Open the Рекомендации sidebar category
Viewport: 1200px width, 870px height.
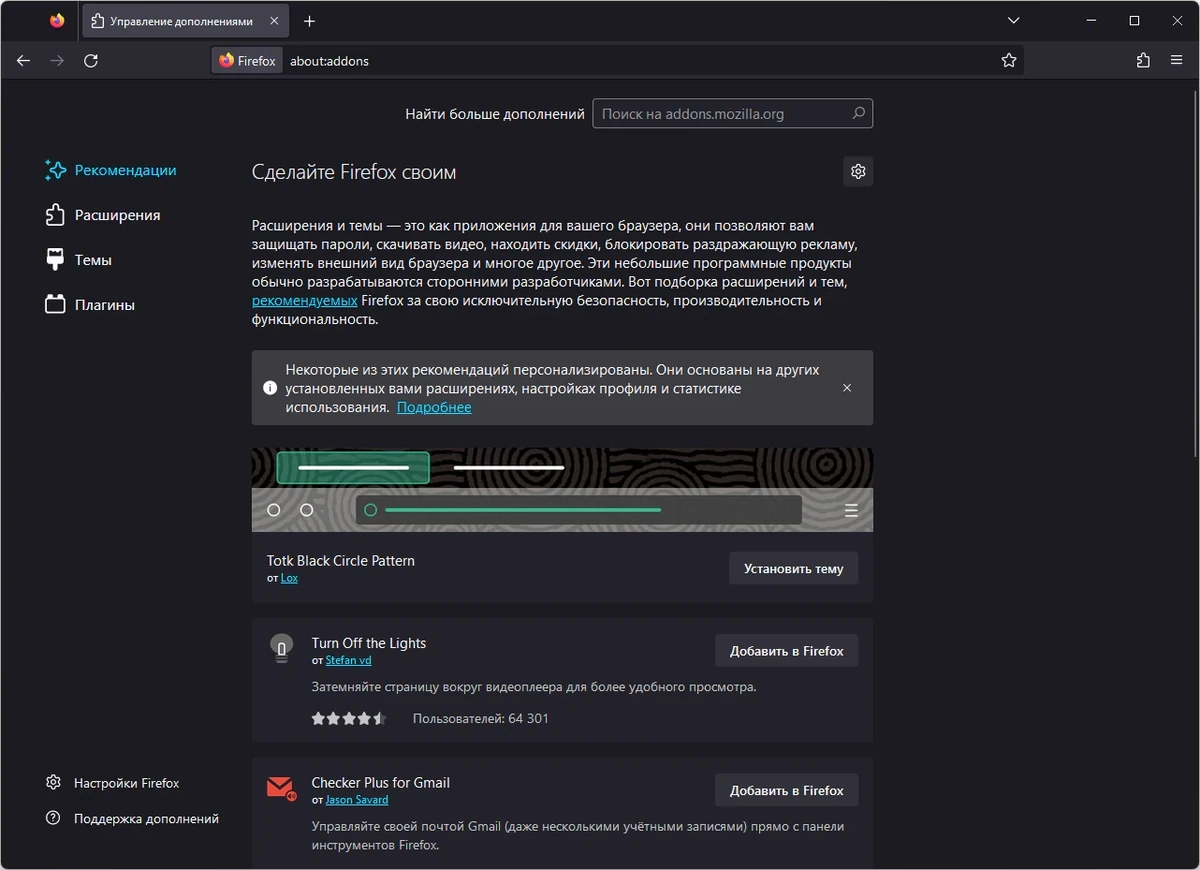click(x=111, y=170)
